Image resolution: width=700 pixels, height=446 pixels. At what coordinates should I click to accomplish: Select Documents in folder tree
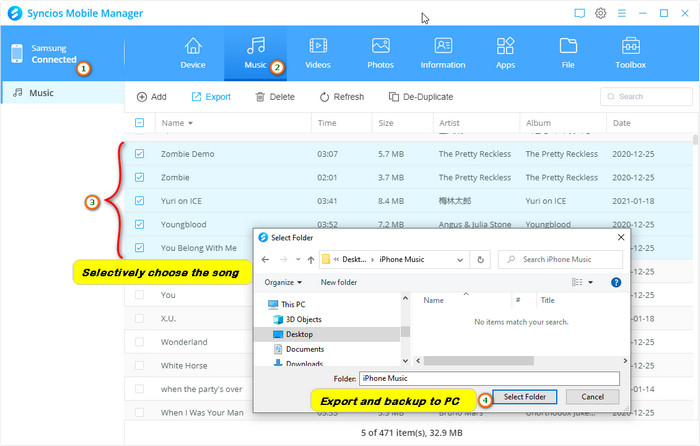coord(299,349)
